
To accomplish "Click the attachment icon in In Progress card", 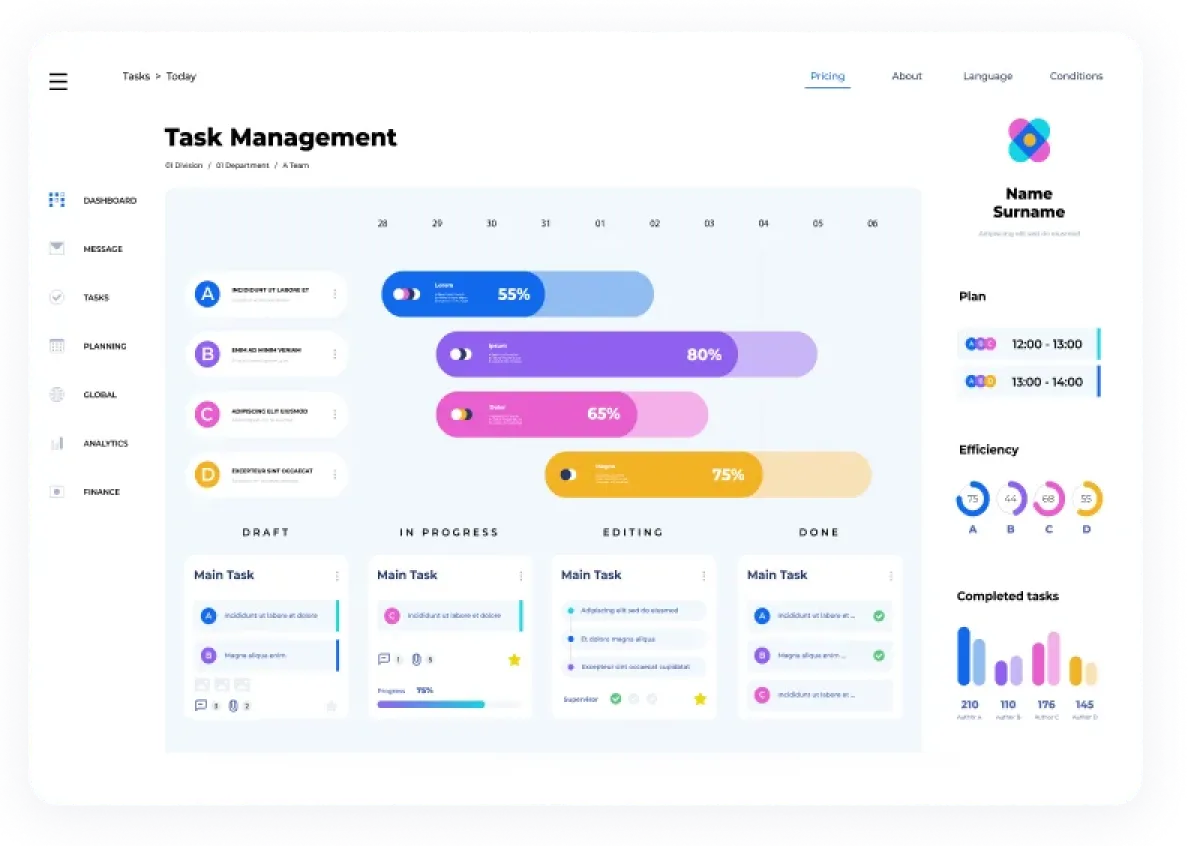I will [x=417, y=659].
